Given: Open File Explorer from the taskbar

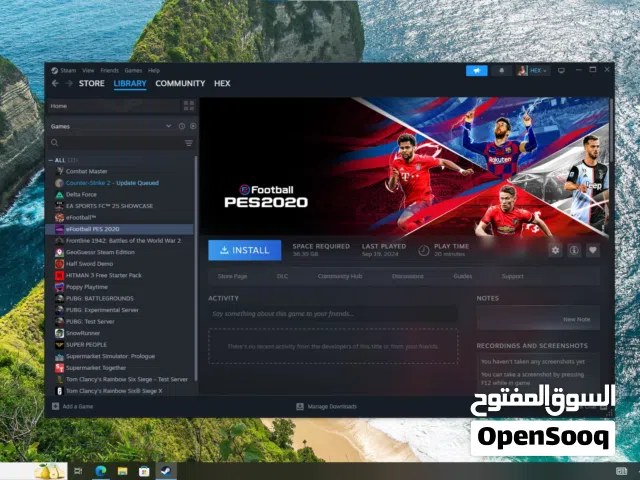Looking at the screenshot, I should pyautogui.click(x=122, y=471).
